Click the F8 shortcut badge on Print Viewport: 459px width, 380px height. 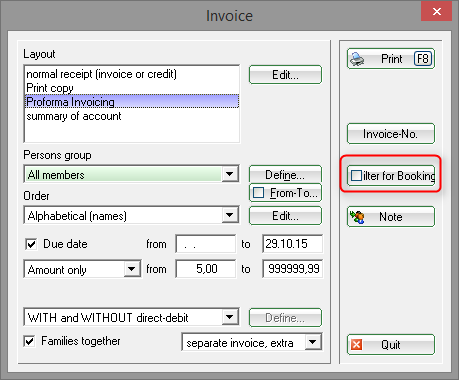pos(423,59)
